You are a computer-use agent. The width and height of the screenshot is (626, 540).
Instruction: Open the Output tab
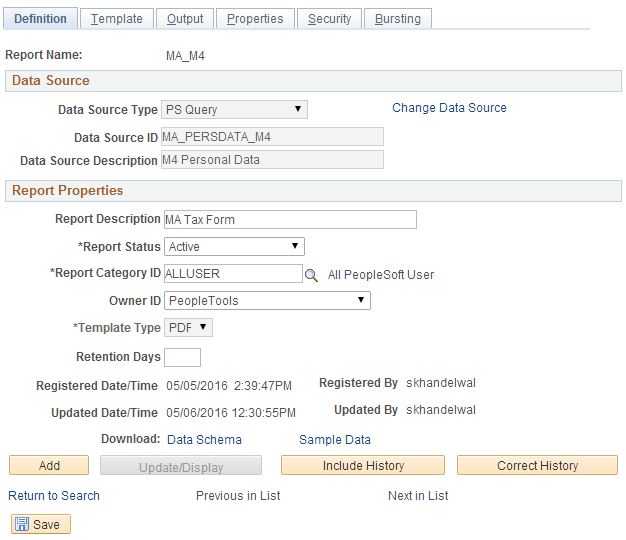click(185, 19)
